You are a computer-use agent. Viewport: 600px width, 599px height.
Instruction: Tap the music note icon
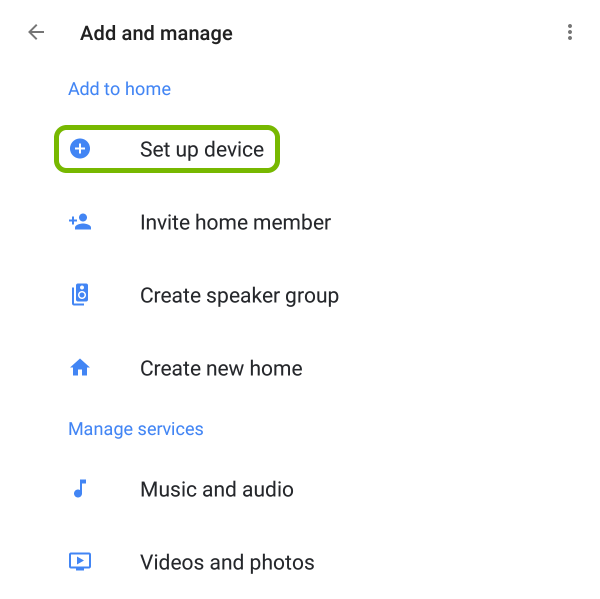[x=80, y=489]
